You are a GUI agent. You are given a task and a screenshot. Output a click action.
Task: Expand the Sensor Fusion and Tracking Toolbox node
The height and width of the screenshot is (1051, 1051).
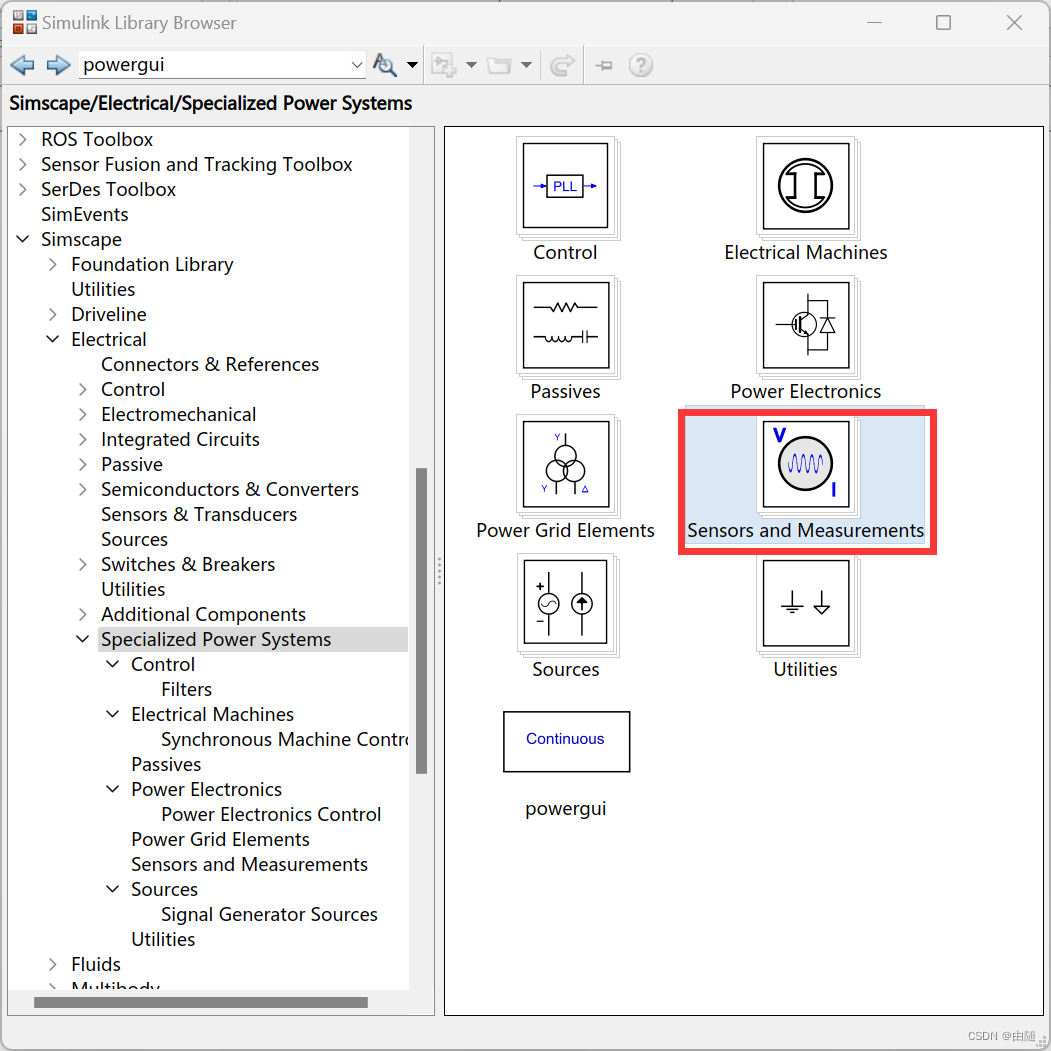pyautogui.click(x=23, y=164)
